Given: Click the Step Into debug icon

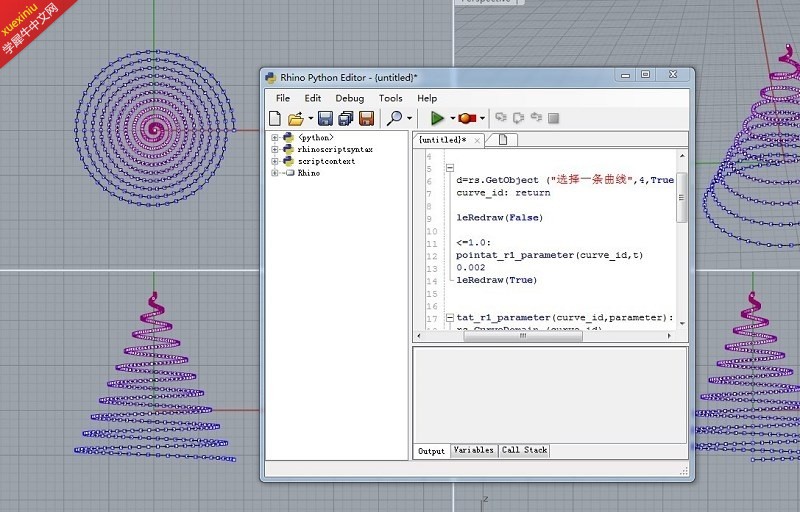Looking at the screenshot, I should coord(501,118).
